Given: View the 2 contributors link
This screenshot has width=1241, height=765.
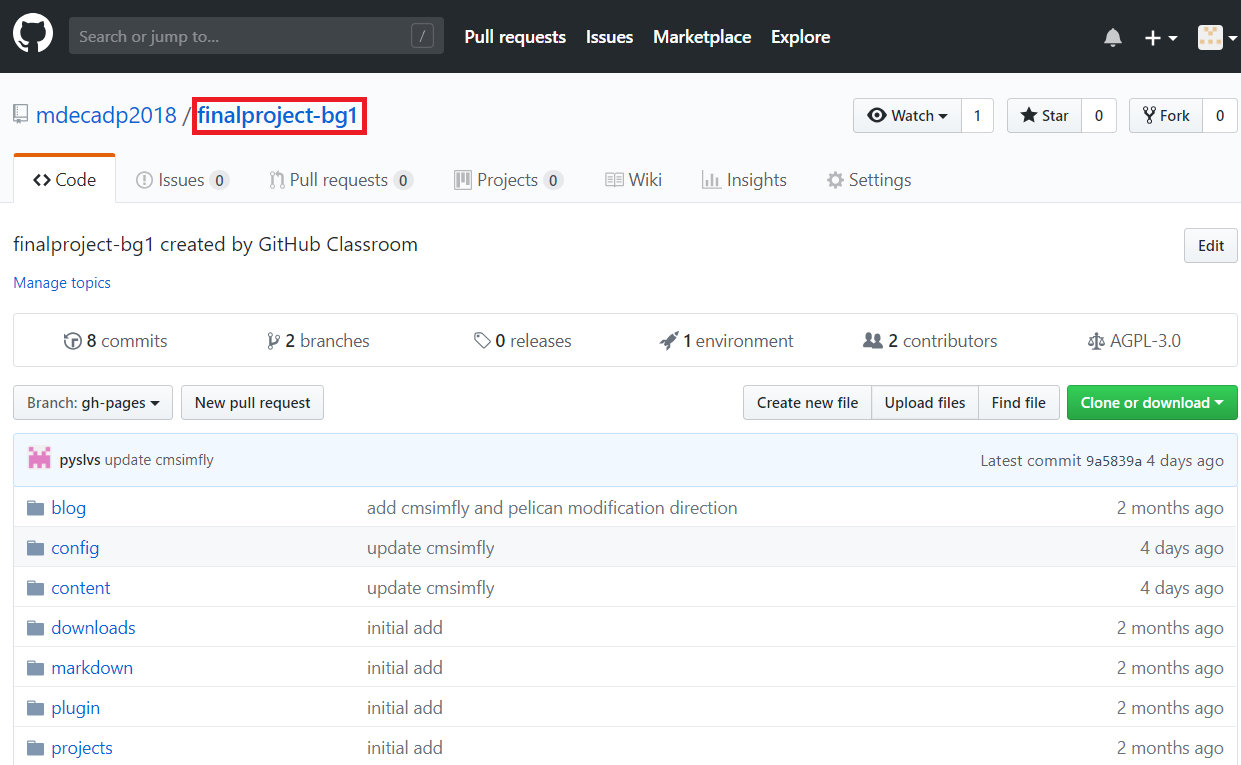Looking at the screenshot, I should 930,341.
